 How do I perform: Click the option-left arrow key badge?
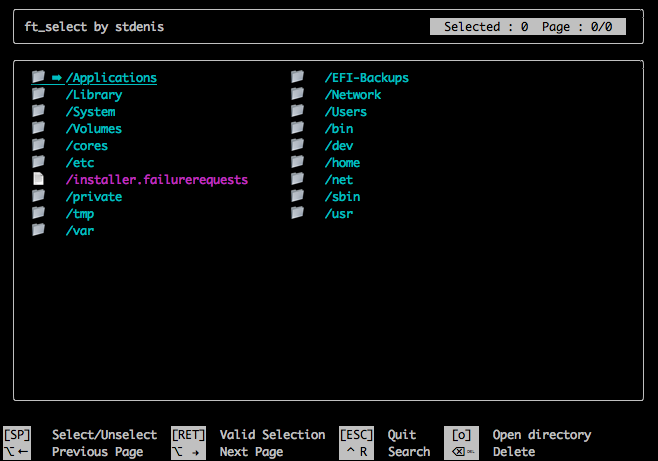(17, 452)
